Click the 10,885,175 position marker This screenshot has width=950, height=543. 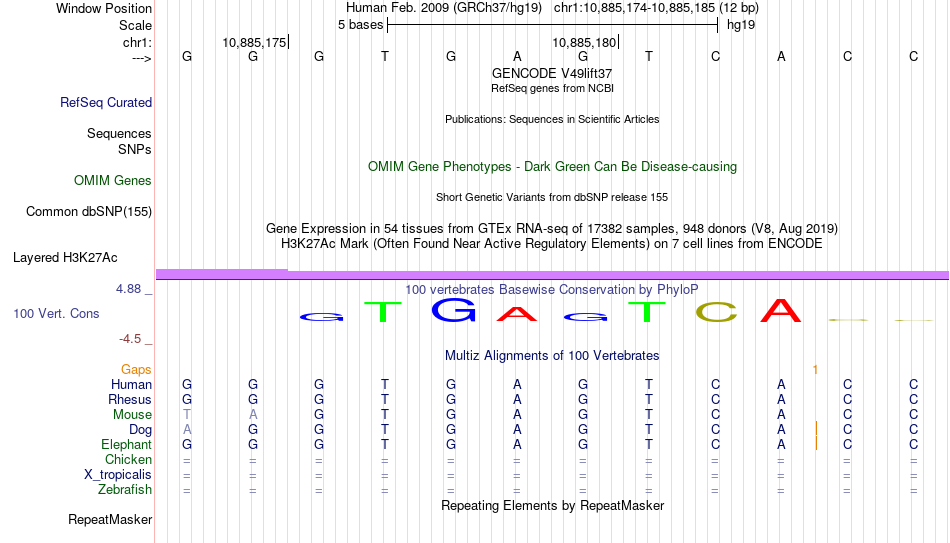click(255, 42)
